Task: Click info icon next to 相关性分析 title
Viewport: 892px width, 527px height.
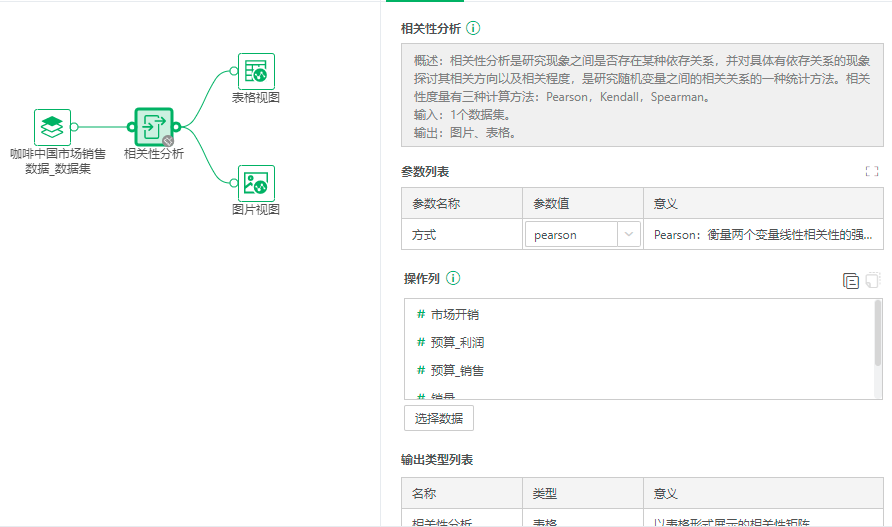Action: pos(473,28)
